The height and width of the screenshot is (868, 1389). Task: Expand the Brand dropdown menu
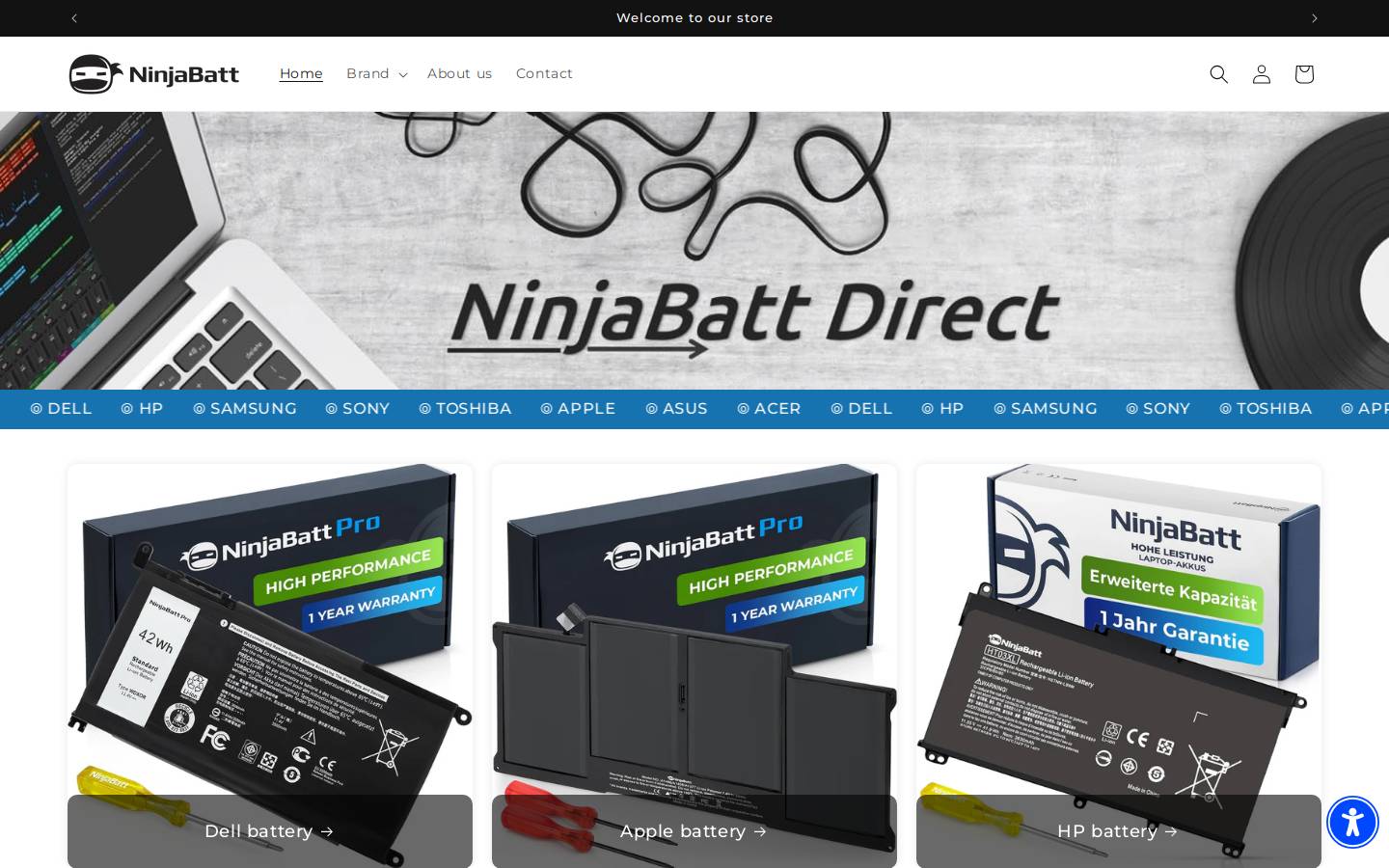(376, 73)
